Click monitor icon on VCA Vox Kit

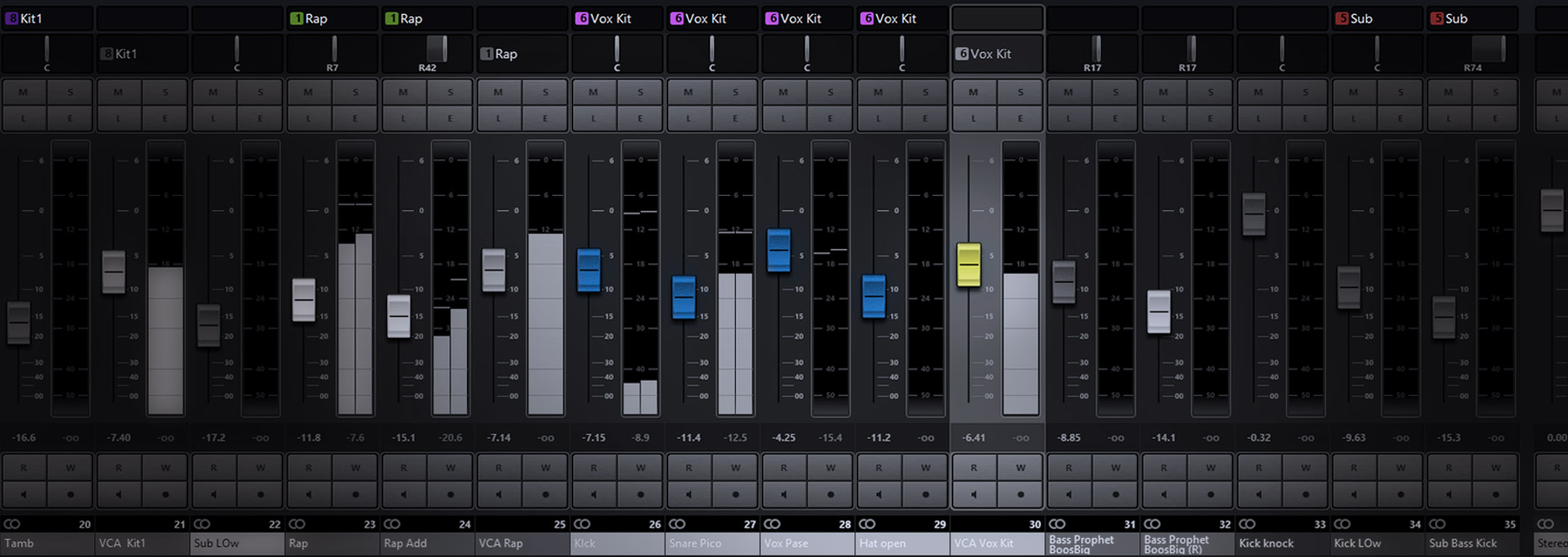coord(973,494)
